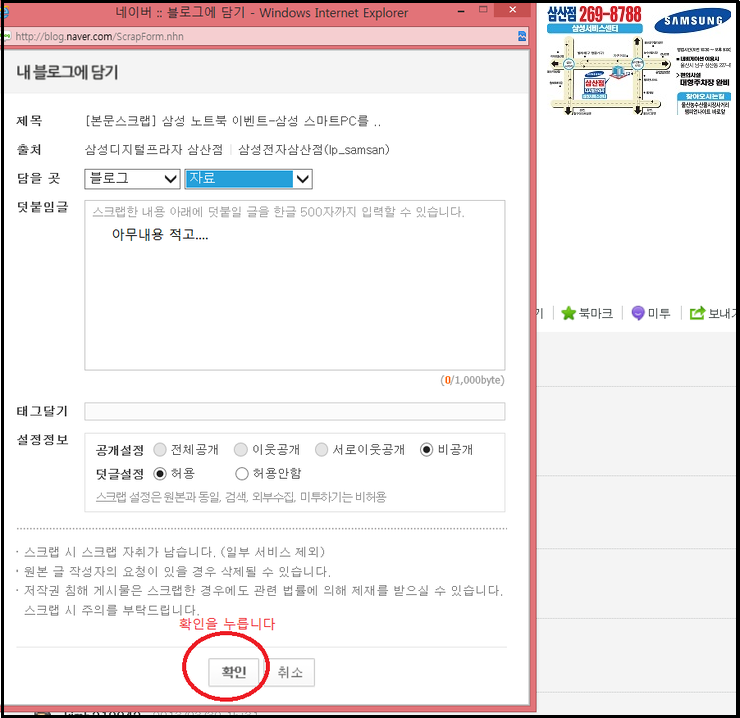Select the 전체공개 radio button
740x718 pixels.
coord(160,449)
